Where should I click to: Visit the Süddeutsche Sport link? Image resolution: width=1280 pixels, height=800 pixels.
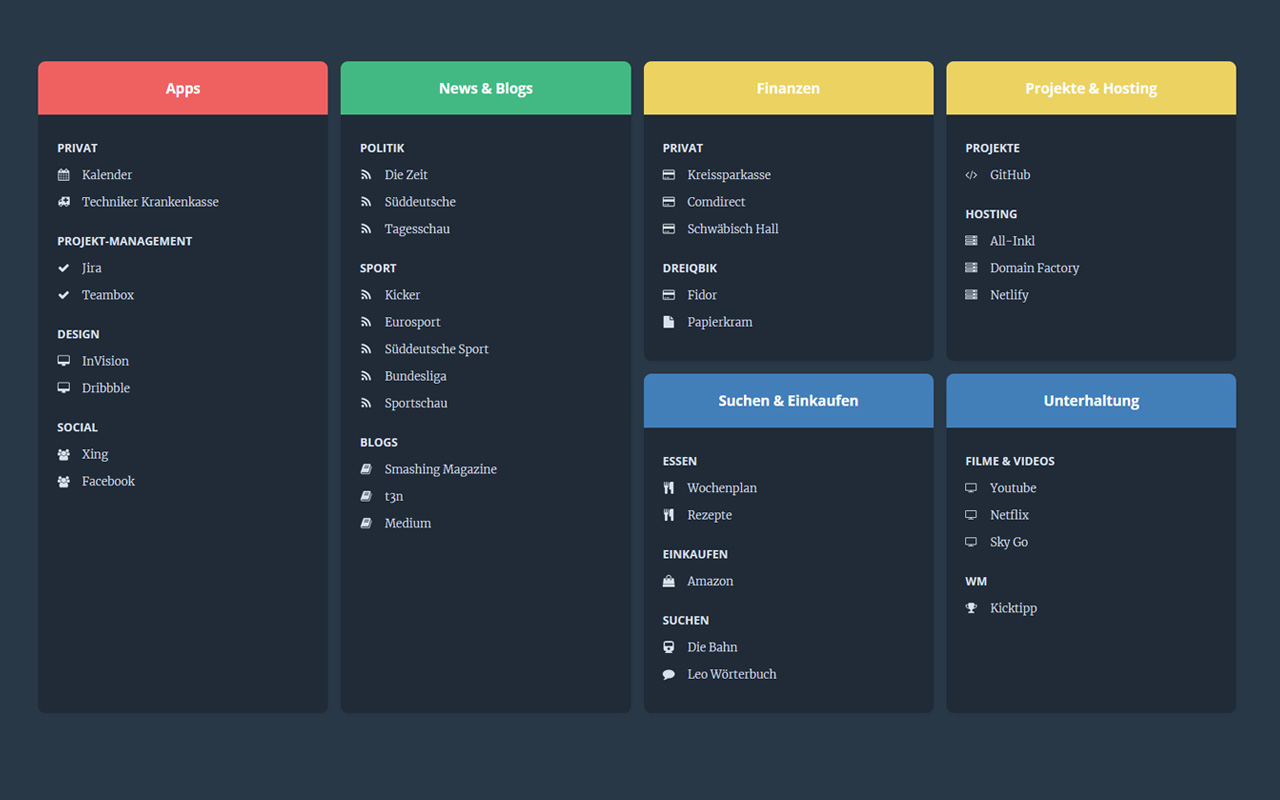437,349
